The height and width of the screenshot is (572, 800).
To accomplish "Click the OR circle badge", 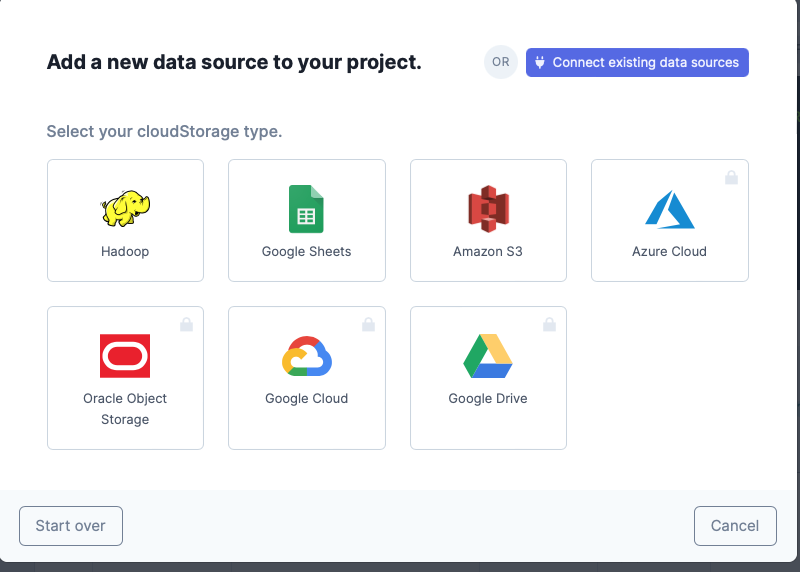I will [501, 62].
